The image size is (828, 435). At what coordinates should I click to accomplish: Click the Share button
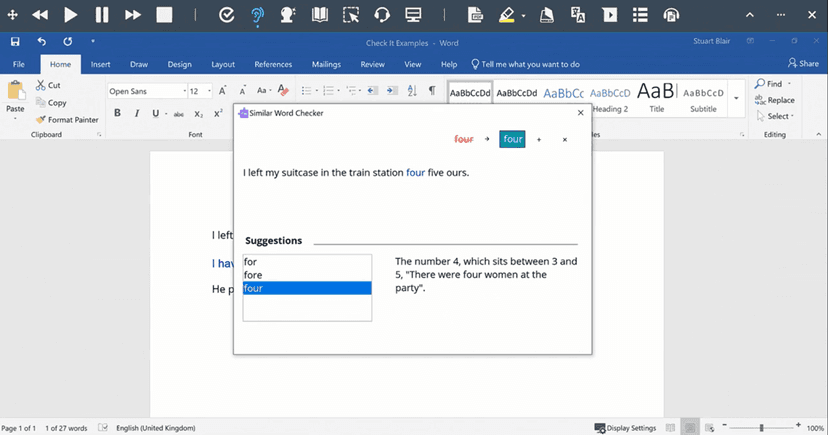803,63
